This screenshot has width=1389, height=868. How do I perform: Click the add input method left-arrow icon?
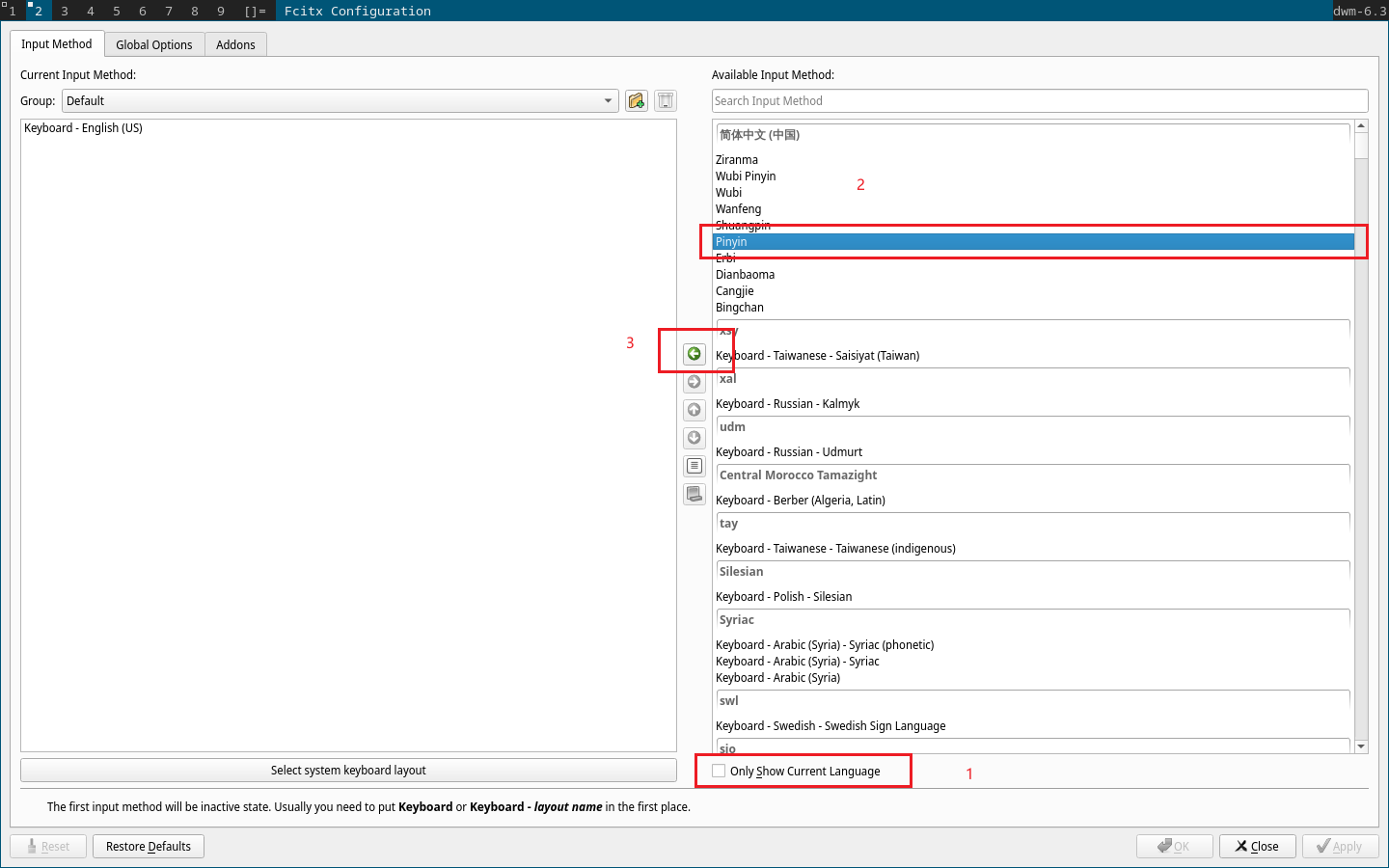click(694, 354)
